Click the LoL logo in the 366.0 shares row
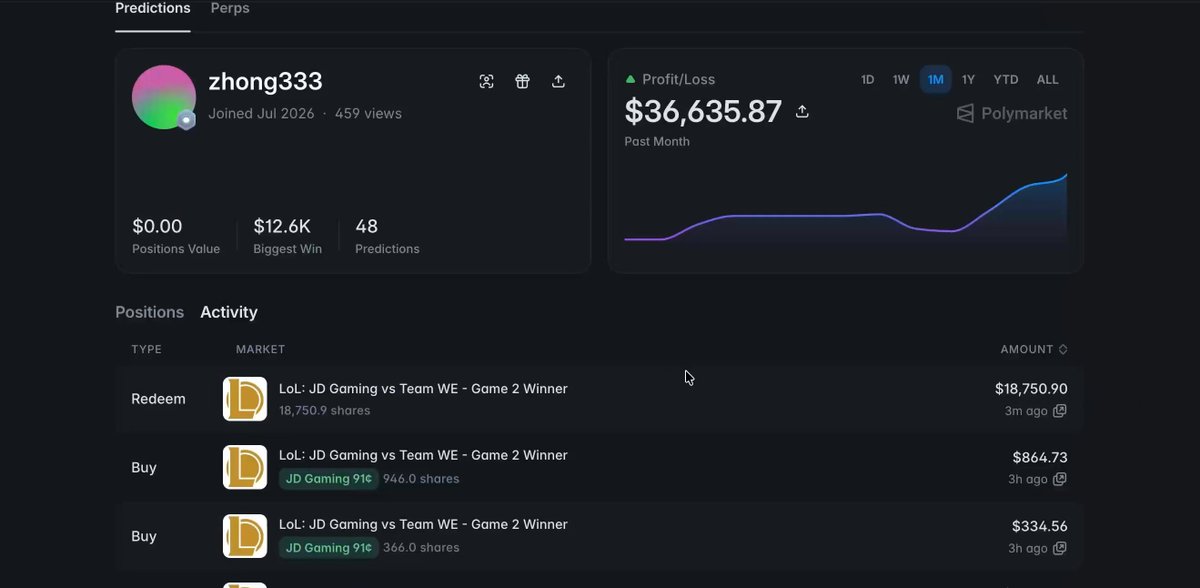Screen dimensions: 1200x588 click(x=245, y=536)
